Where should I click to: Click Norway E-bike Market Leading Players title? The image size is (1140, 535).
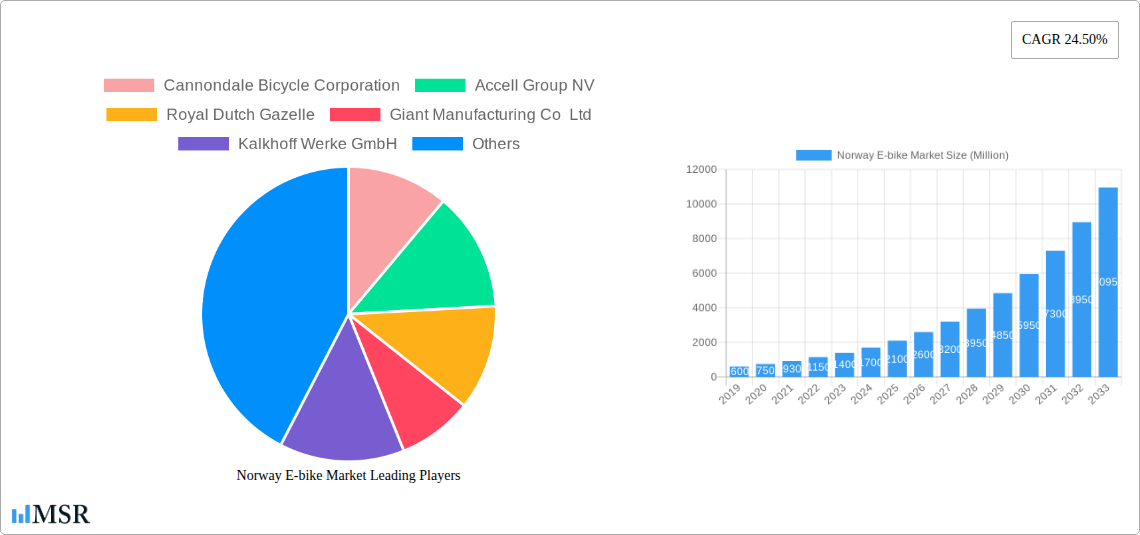(x=348, y=476)
